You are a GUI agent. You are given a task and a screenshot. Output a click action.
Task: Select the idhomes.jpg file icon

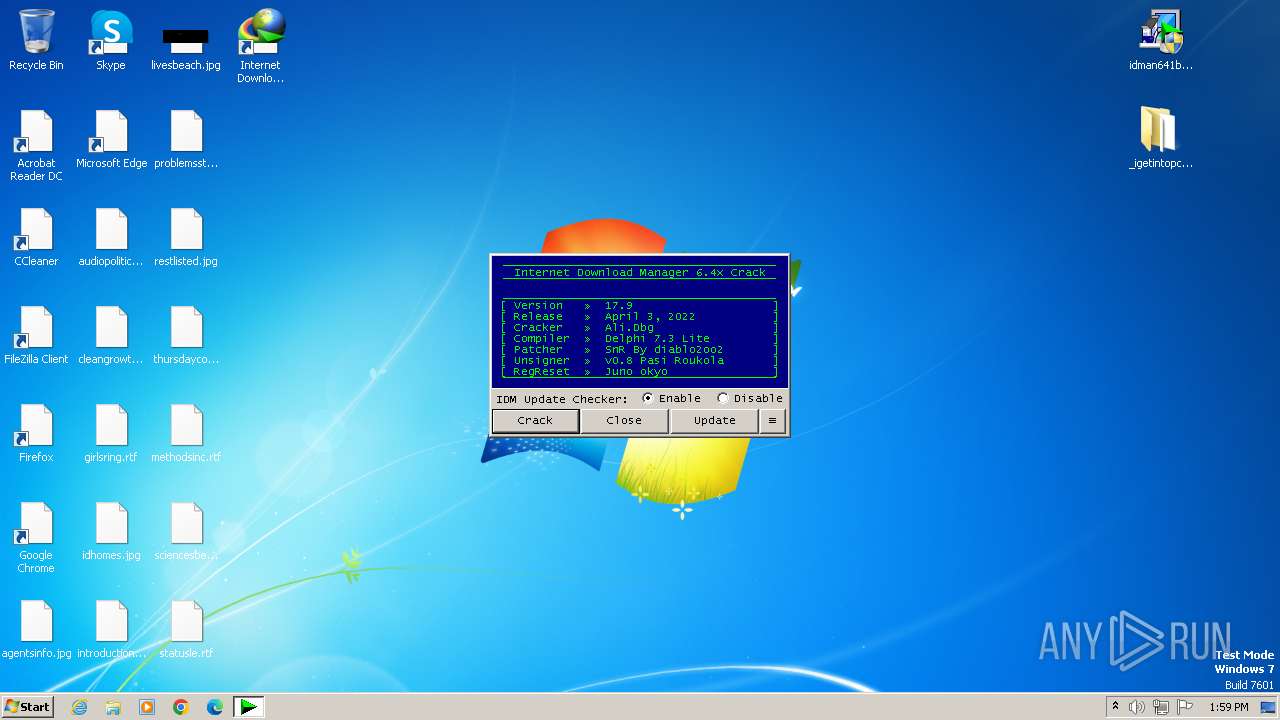(111, 532)
